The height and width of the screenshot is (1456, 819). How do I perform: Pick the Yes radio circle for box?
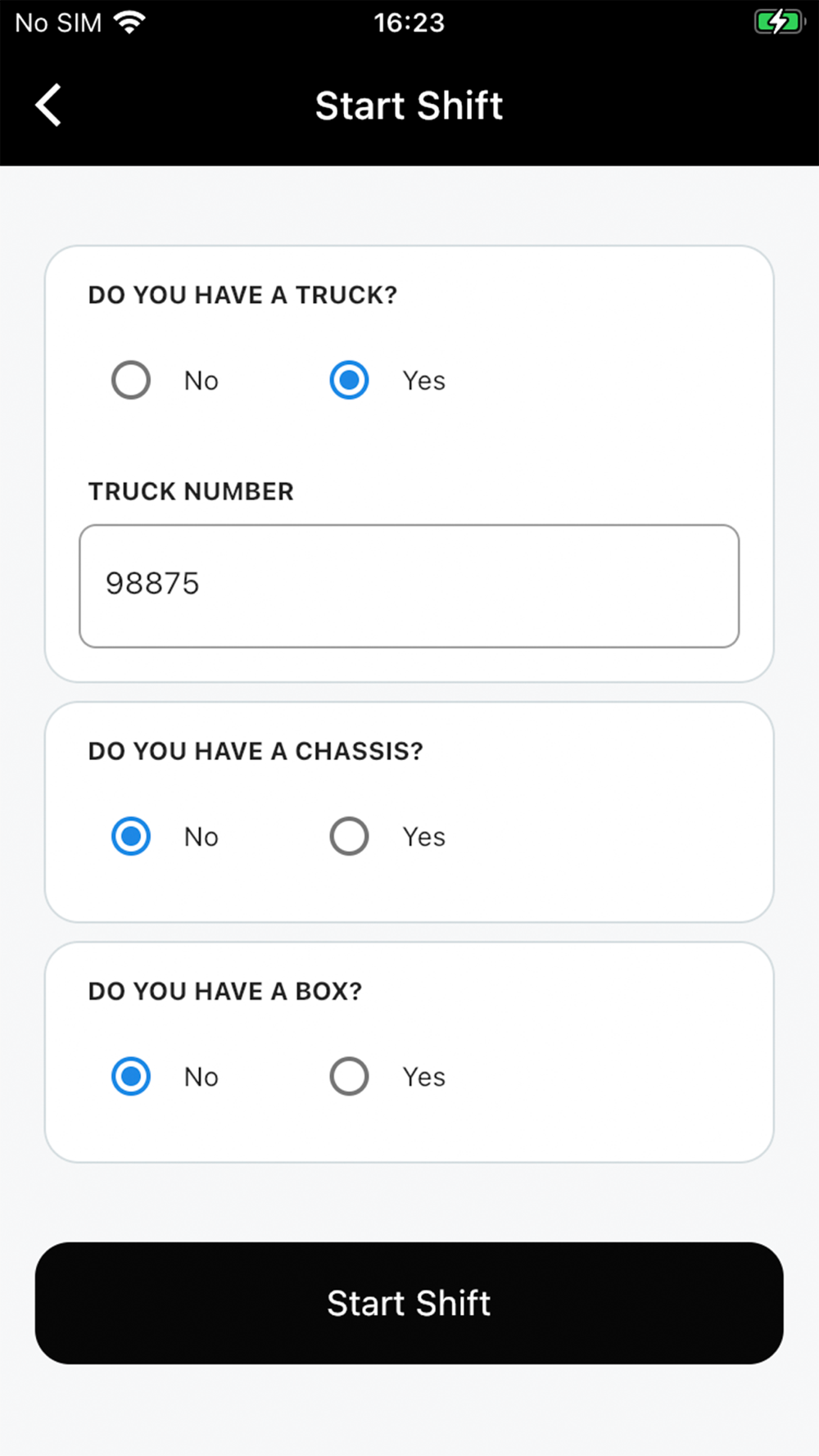point(349,1076)
